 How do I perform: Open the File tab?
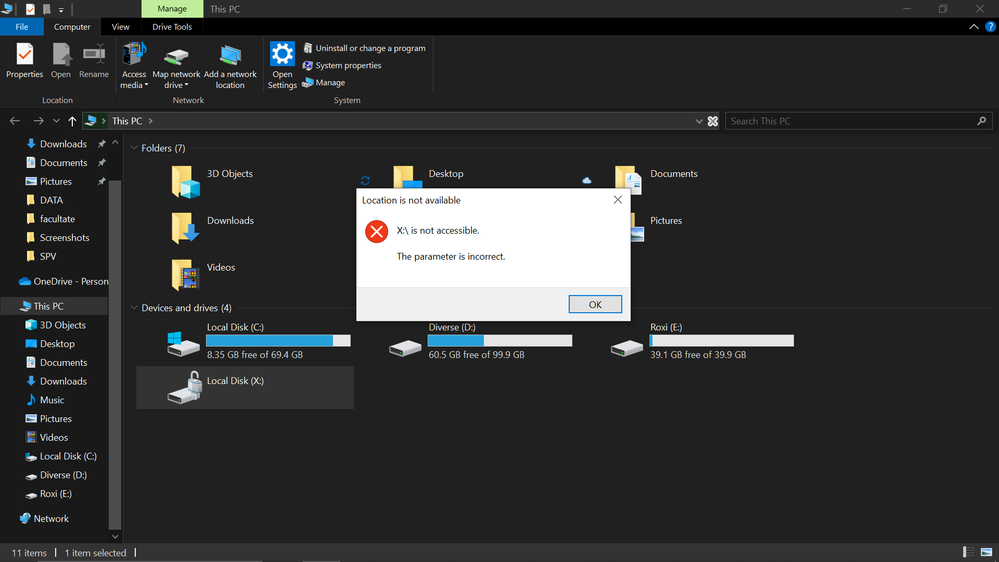[x=22, y=27]
